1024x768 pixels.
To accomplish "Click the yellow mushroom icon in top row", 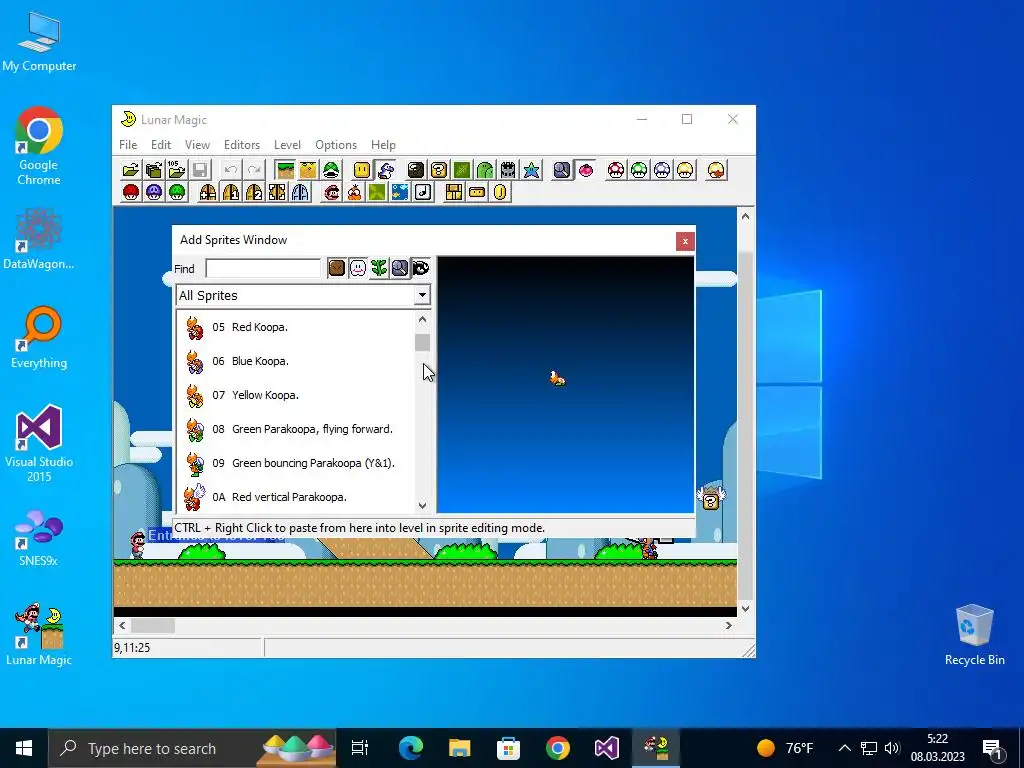I will tap(685, 170).
